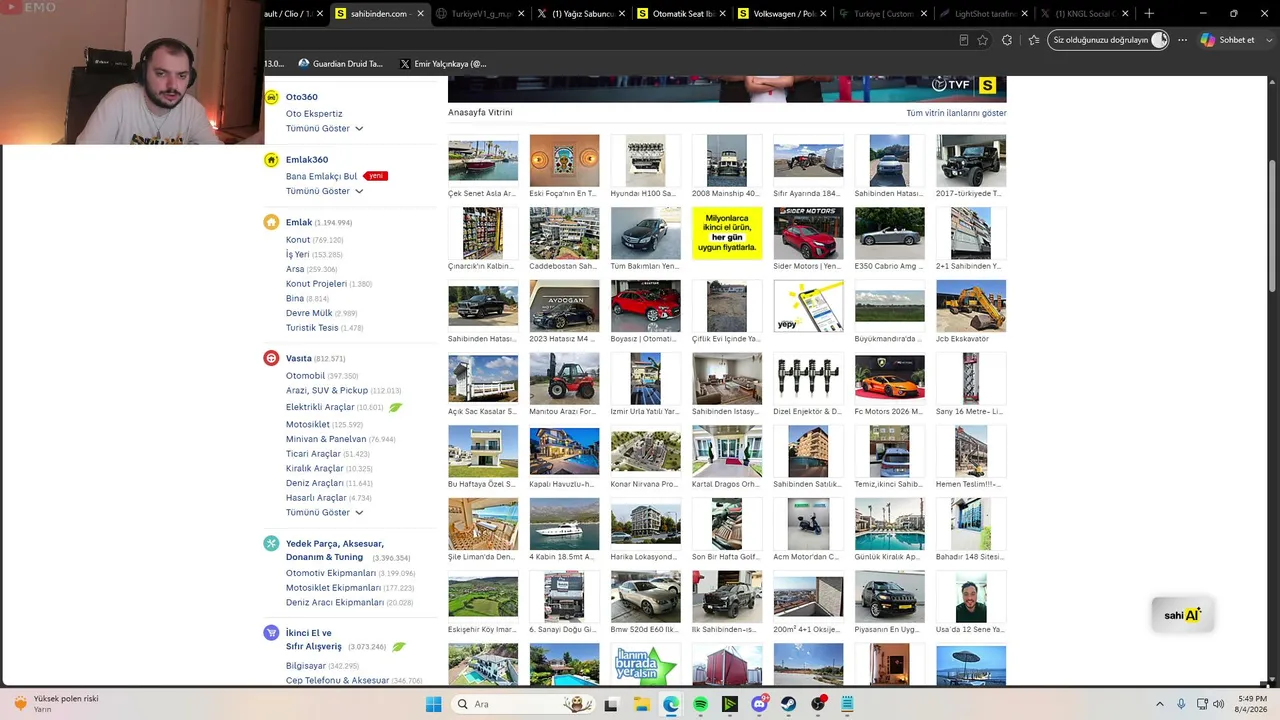Open the Emir Yalçınkaya X bookmark
Screen dimensions: 1280x720
(443, 64)
